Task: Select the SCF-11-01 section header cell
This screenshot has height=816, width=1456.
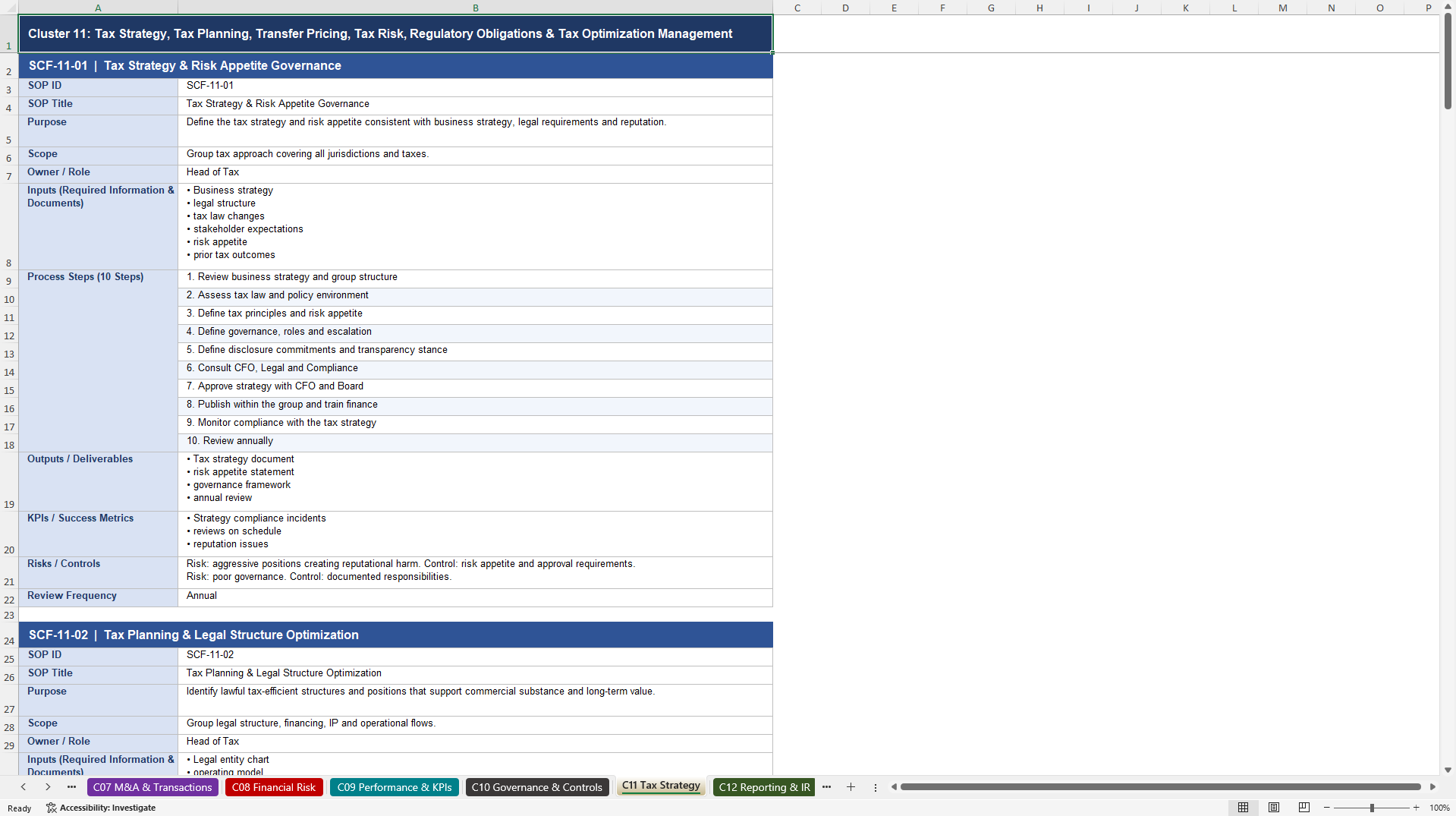Action: click(x=395, y=66)
